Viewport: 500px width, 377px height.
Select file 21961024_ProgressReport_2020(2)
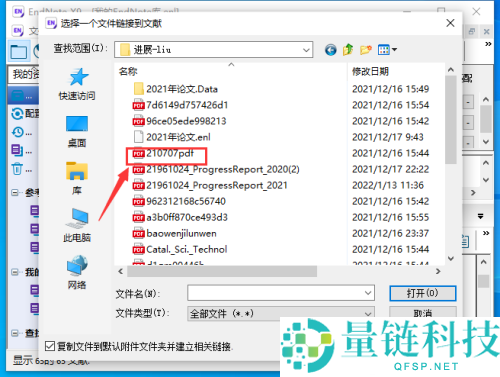[216, 169]
